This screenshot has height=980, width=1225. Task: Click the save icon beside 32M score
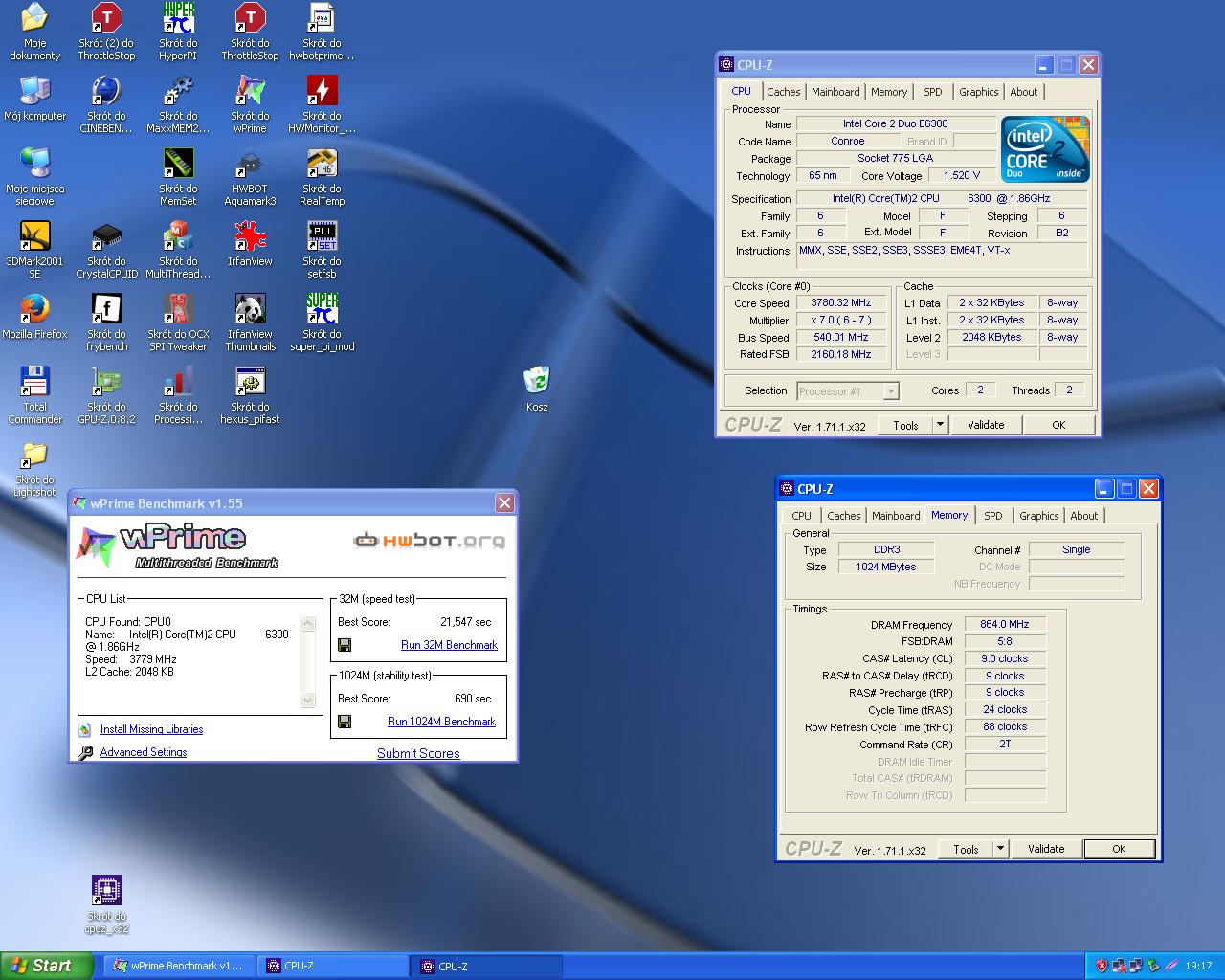click(x=345, y=645)
